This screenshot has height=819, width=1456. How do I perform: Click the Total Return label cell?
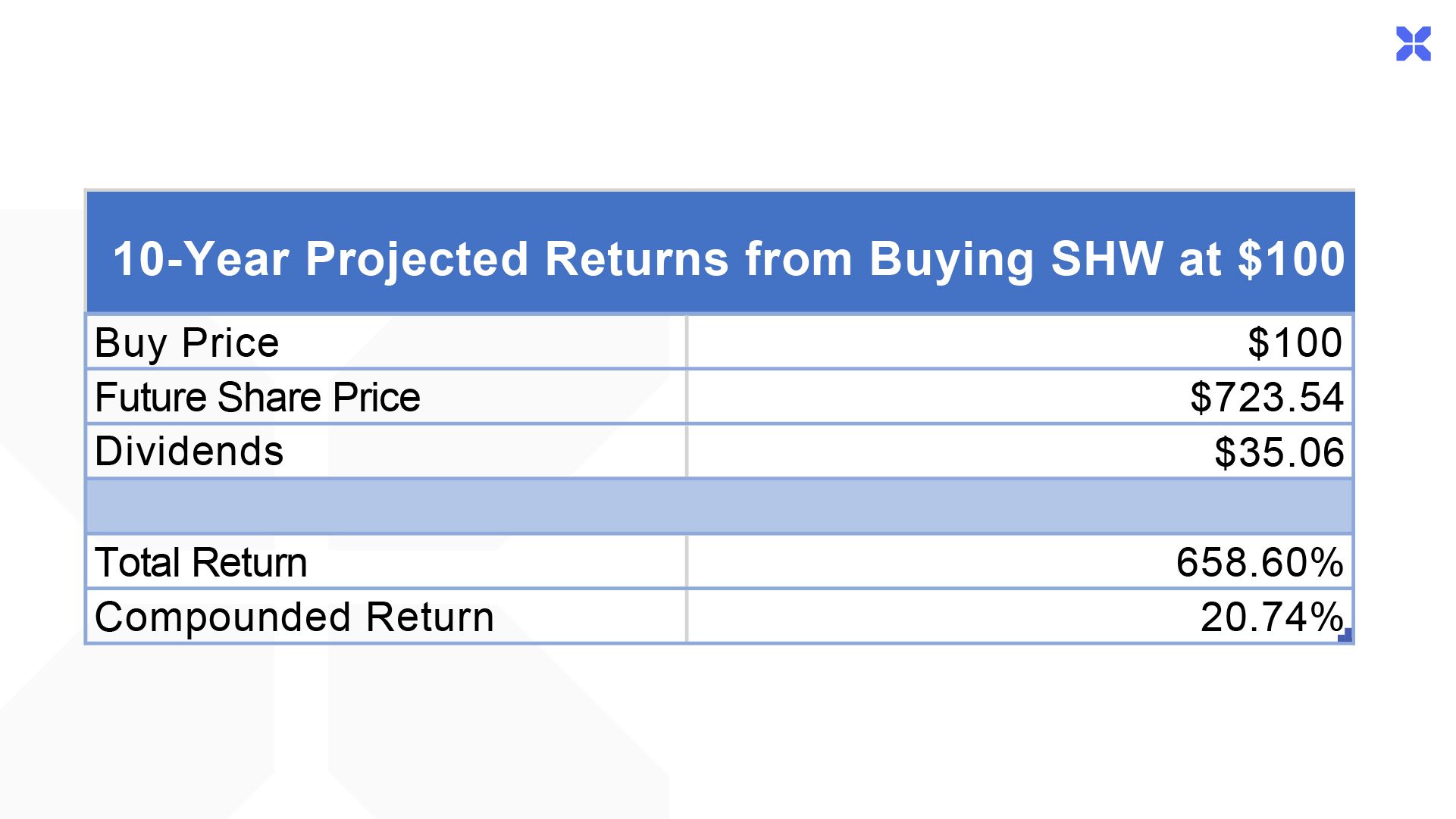387,561
